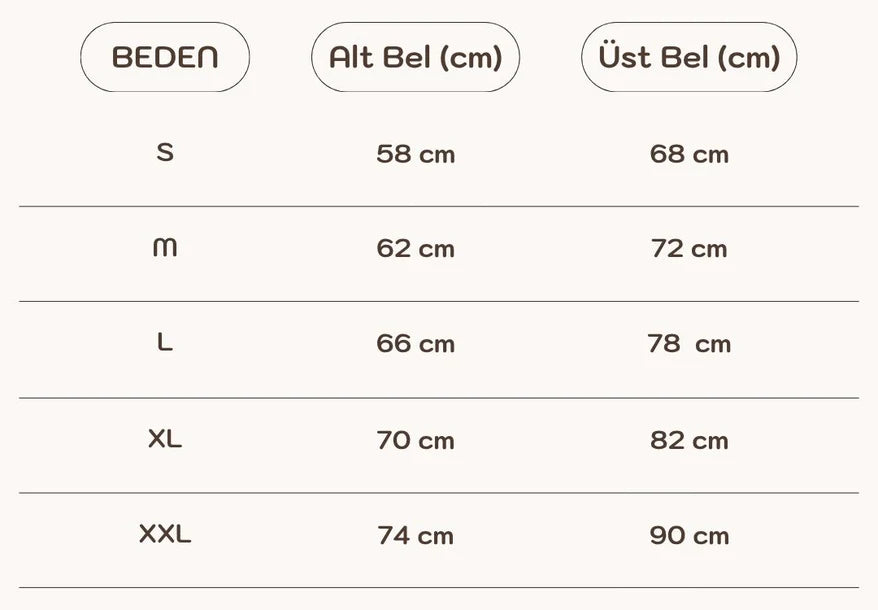Click the XXL size label
The height and width of the screenshot is (610, 878).
[165, 534]
